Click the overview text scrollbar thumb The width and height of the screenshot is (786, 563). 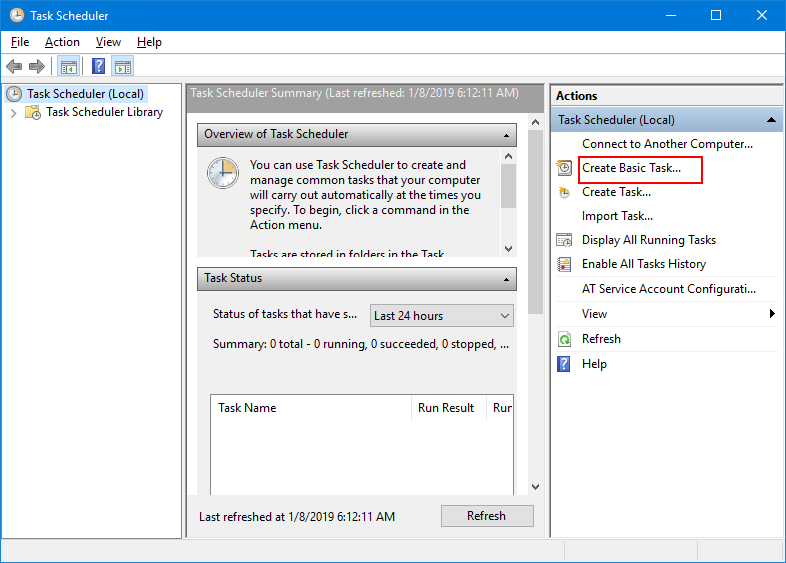[508, 186]
